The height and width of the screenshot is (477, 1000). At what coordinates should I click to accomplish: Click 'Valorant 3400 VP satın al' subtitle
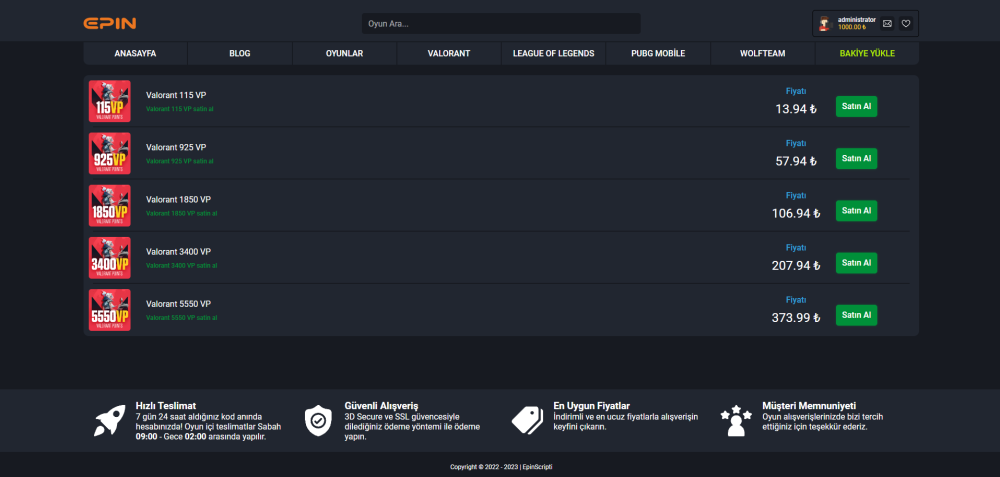182,266
